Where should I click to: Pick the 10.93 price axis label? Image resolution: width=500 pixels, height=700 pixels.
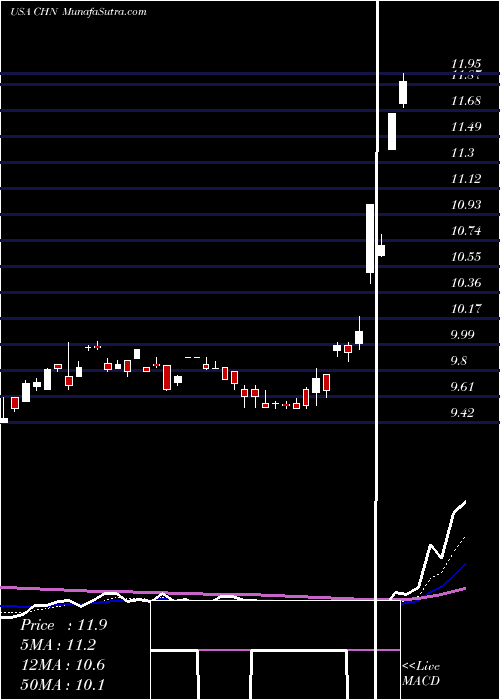pyautogui.click(x=467, y=205)
